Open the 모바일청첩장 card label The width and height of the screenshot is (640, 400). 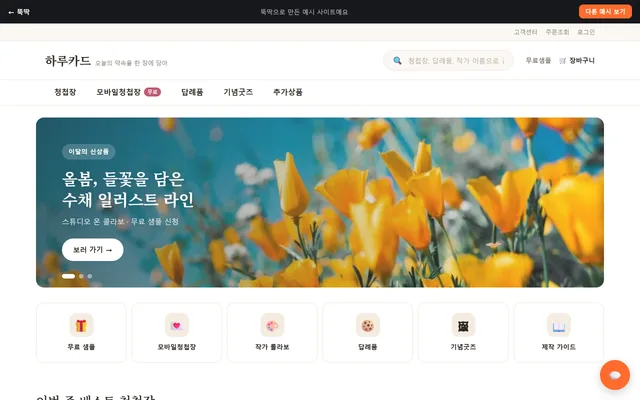[x=177, y=347]
